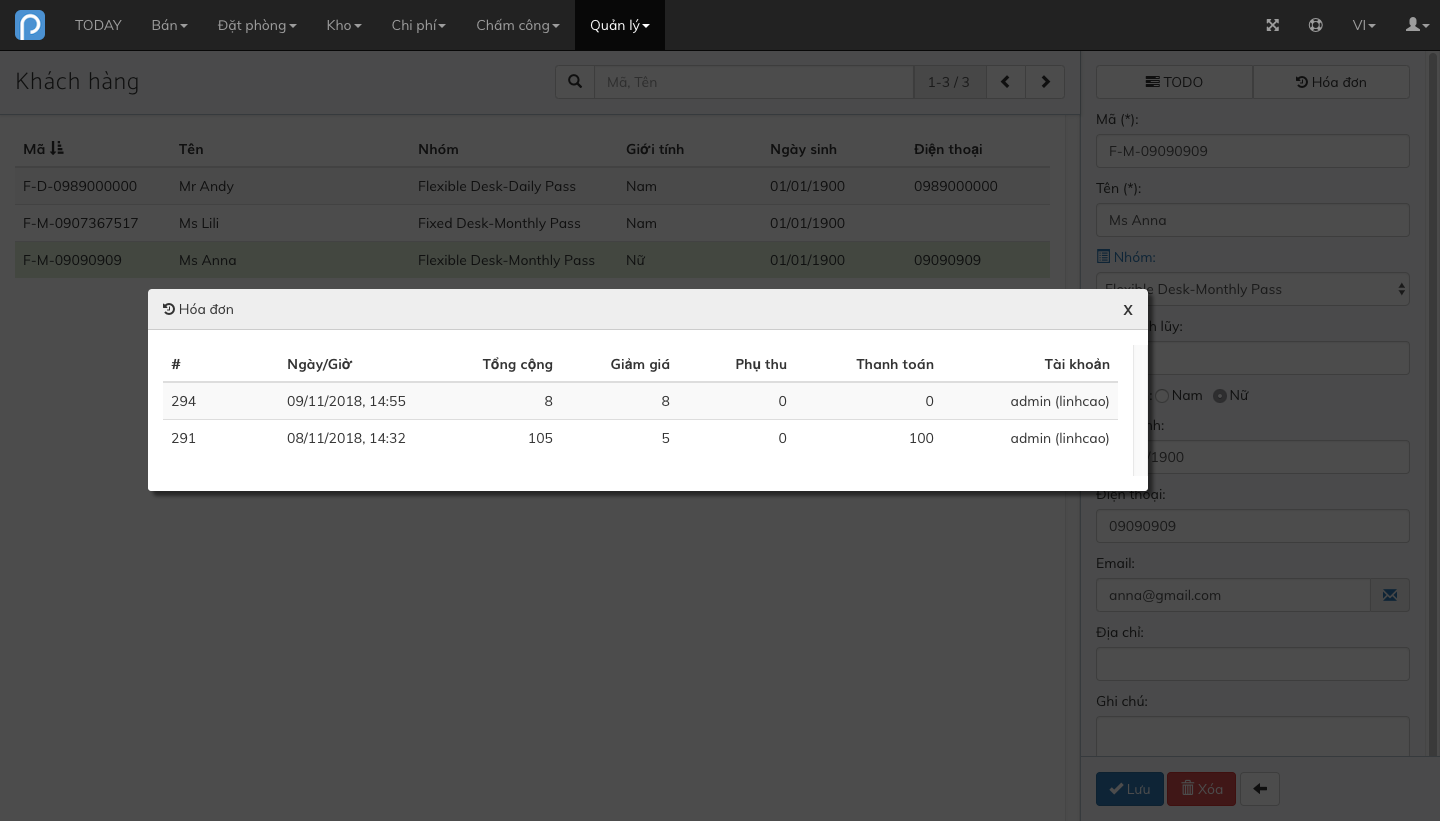The image size is (1440, 821).
Task: Open the Kho menu
Action: 344,25
